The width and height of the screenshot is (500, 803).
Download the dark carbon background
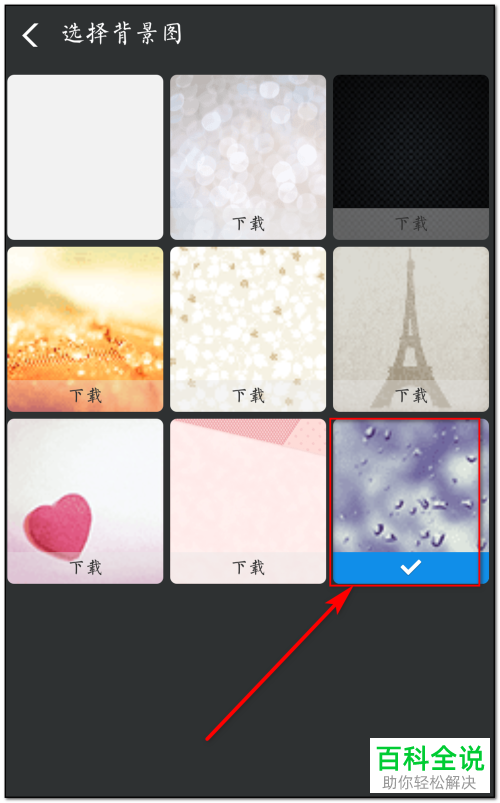point(411,224)
